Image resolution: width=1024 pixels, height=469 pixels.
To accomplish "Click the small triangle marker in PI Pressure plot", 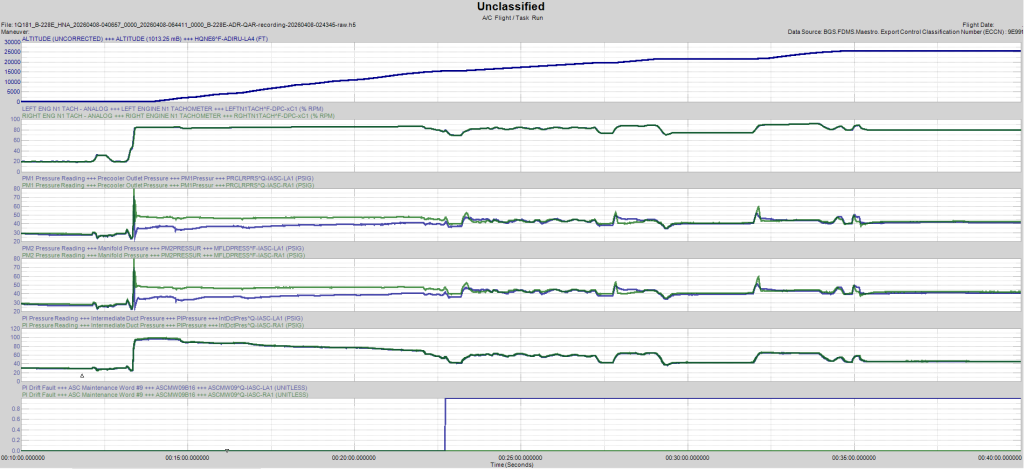I will [82, 375].
